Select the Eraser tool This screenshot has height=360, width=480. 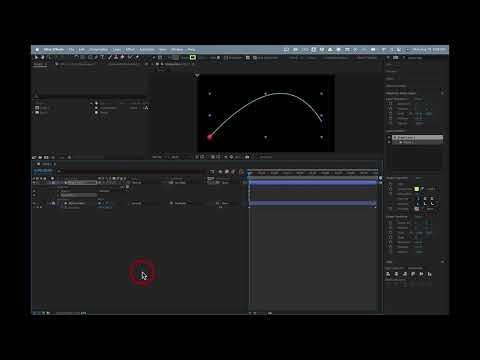click(x=122, y=57)
